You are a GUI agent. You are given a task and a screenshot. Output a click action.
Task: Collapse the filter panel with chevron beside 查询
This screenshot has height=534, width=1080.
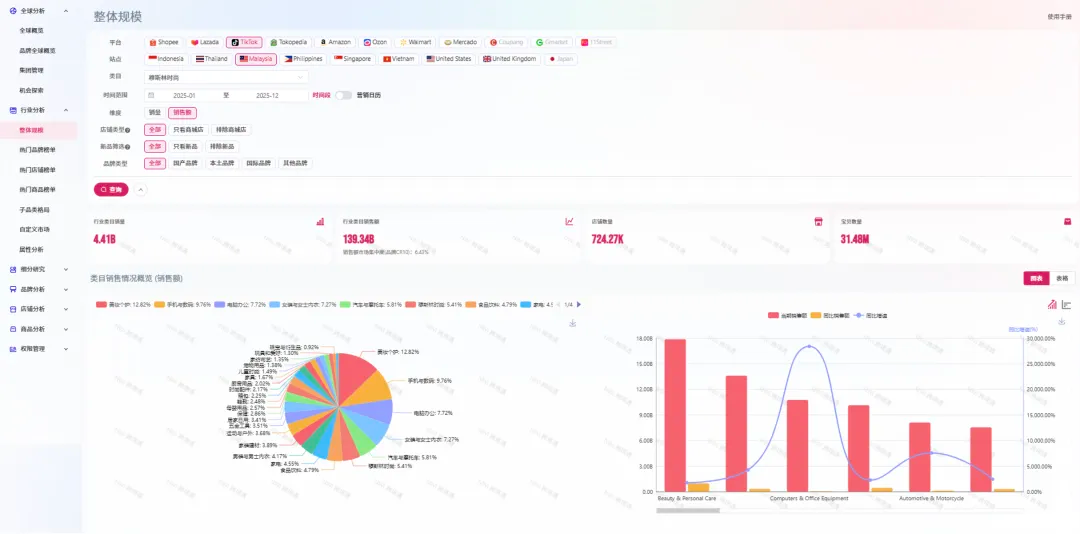[141, 189]
